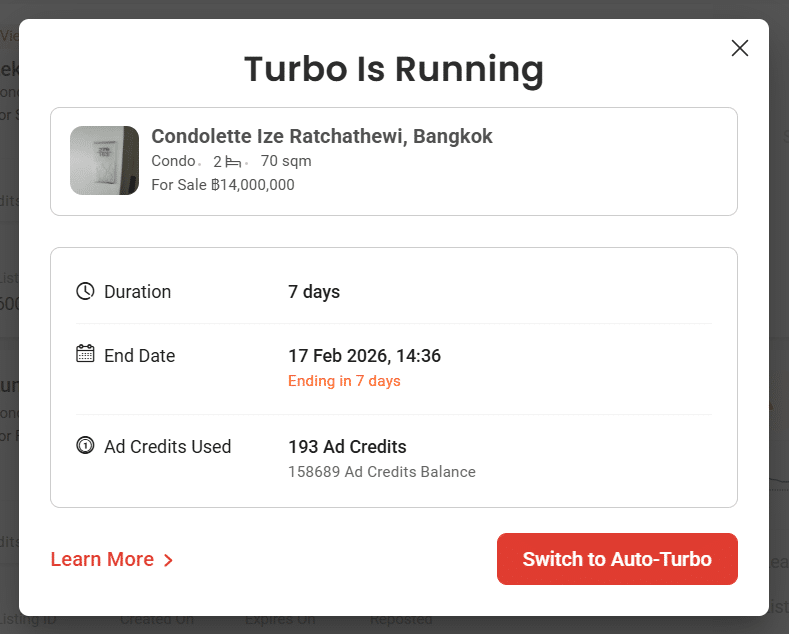Click the 158689 Ad Credits Balance text

pos(381,472)
